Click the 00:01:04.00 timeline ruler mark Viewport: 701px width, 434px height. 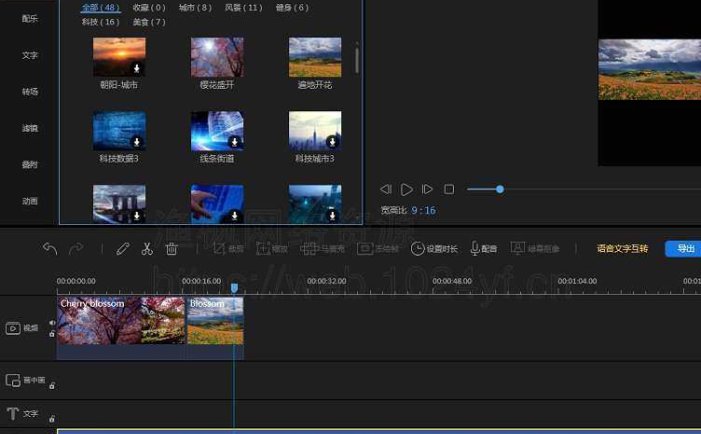tap(577, 281)
